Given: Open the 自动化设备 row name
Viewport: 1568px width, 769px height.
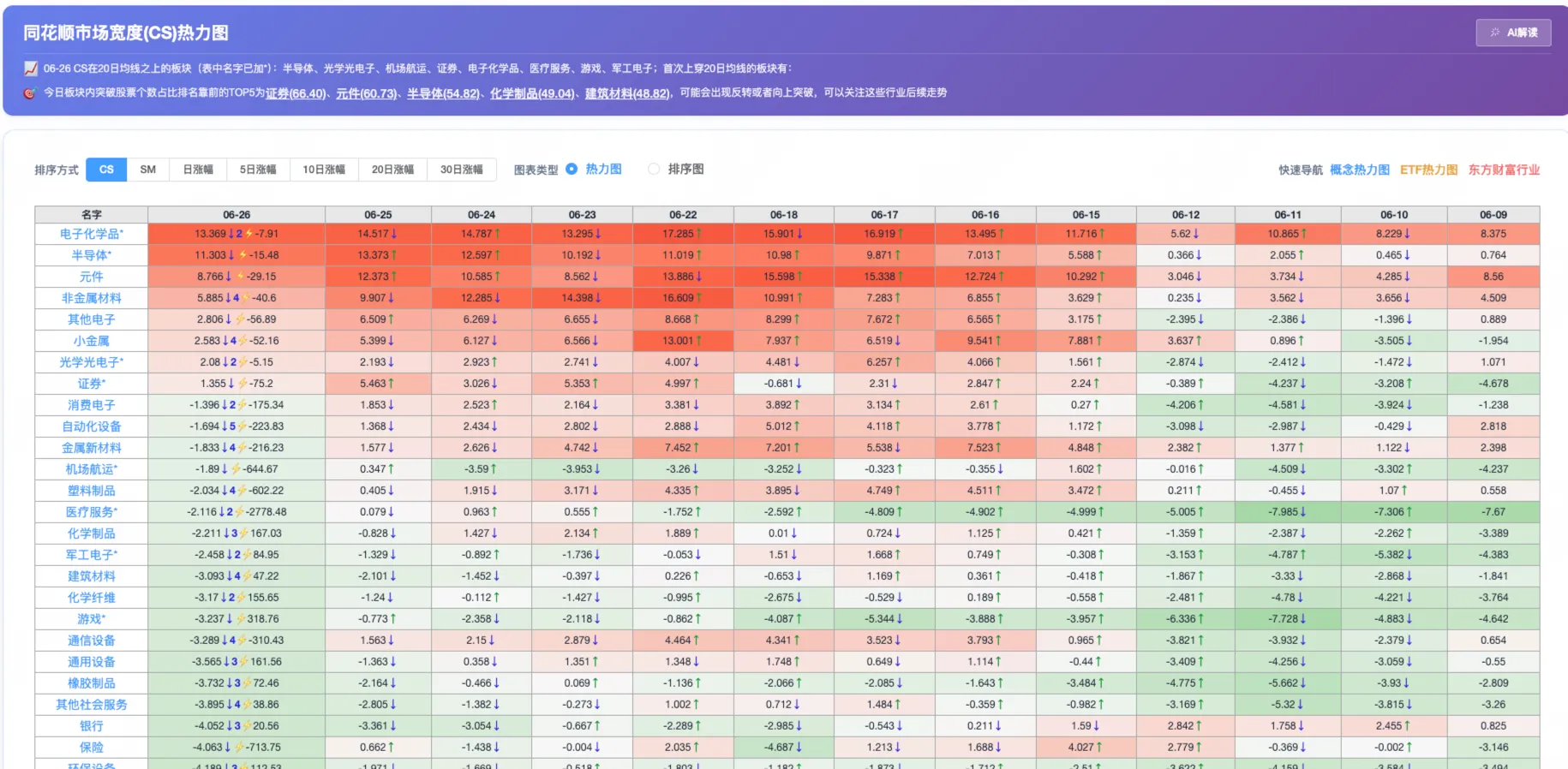Looking at the screenshot, I should click(x=92, y=426).
